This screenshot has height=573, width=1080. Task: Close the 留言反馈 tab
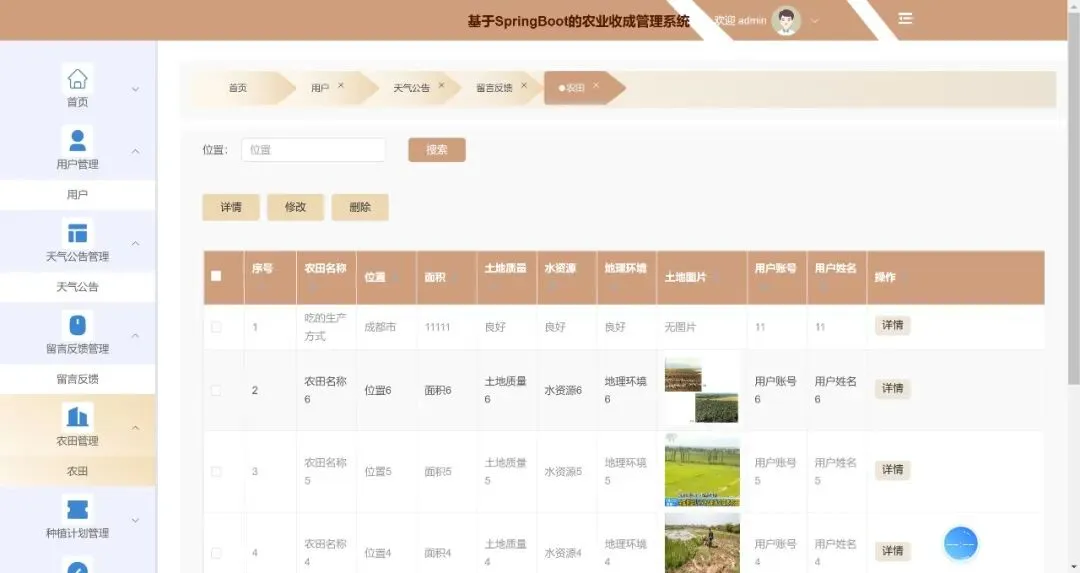[523, 85]
